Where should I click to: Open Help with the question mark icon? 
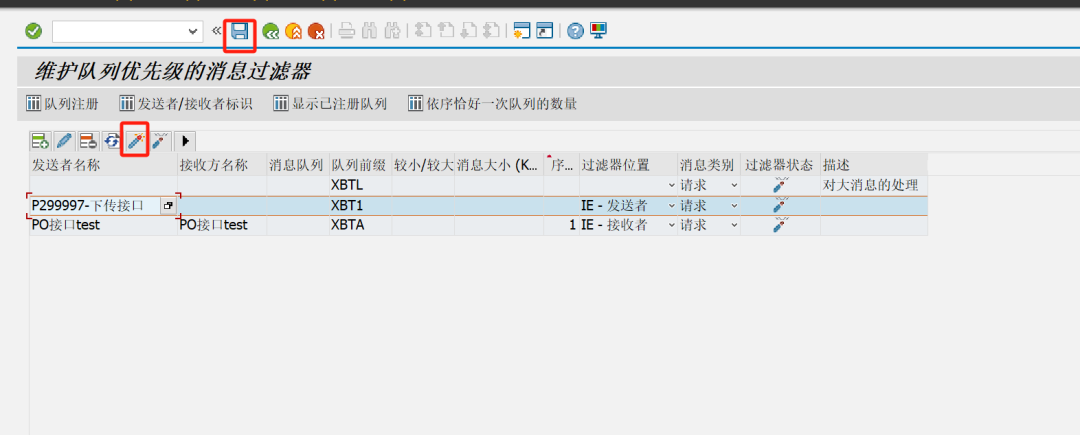tap(576, 31)
